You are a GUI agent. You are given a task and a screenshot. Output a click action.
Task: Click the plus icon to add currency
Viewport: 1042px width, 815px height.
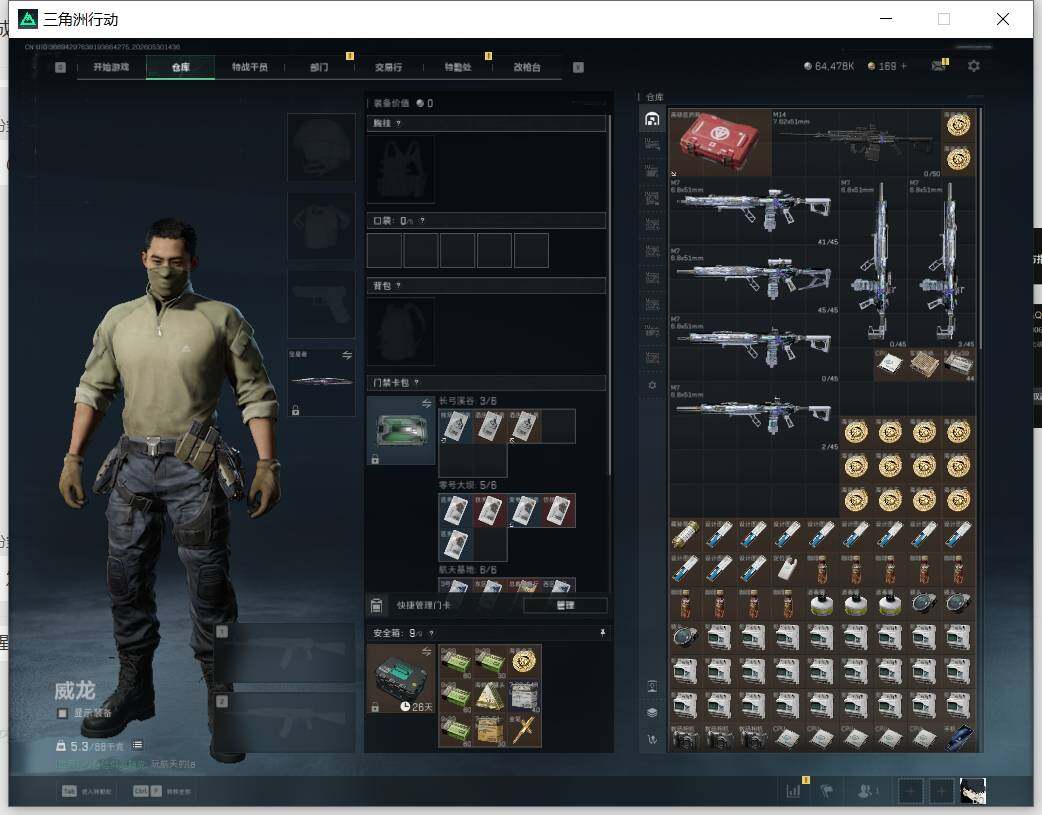click(x=904, y=66)
